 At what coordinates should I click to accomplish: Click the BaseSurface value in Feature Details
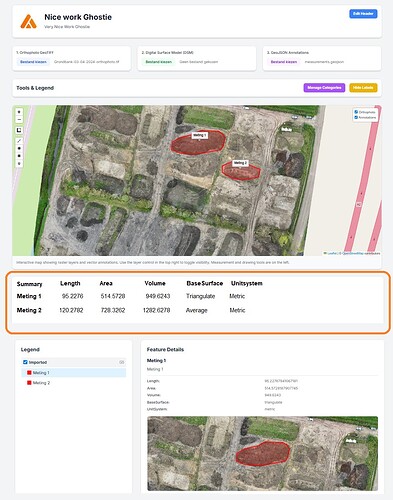click(x=273, y=402)
